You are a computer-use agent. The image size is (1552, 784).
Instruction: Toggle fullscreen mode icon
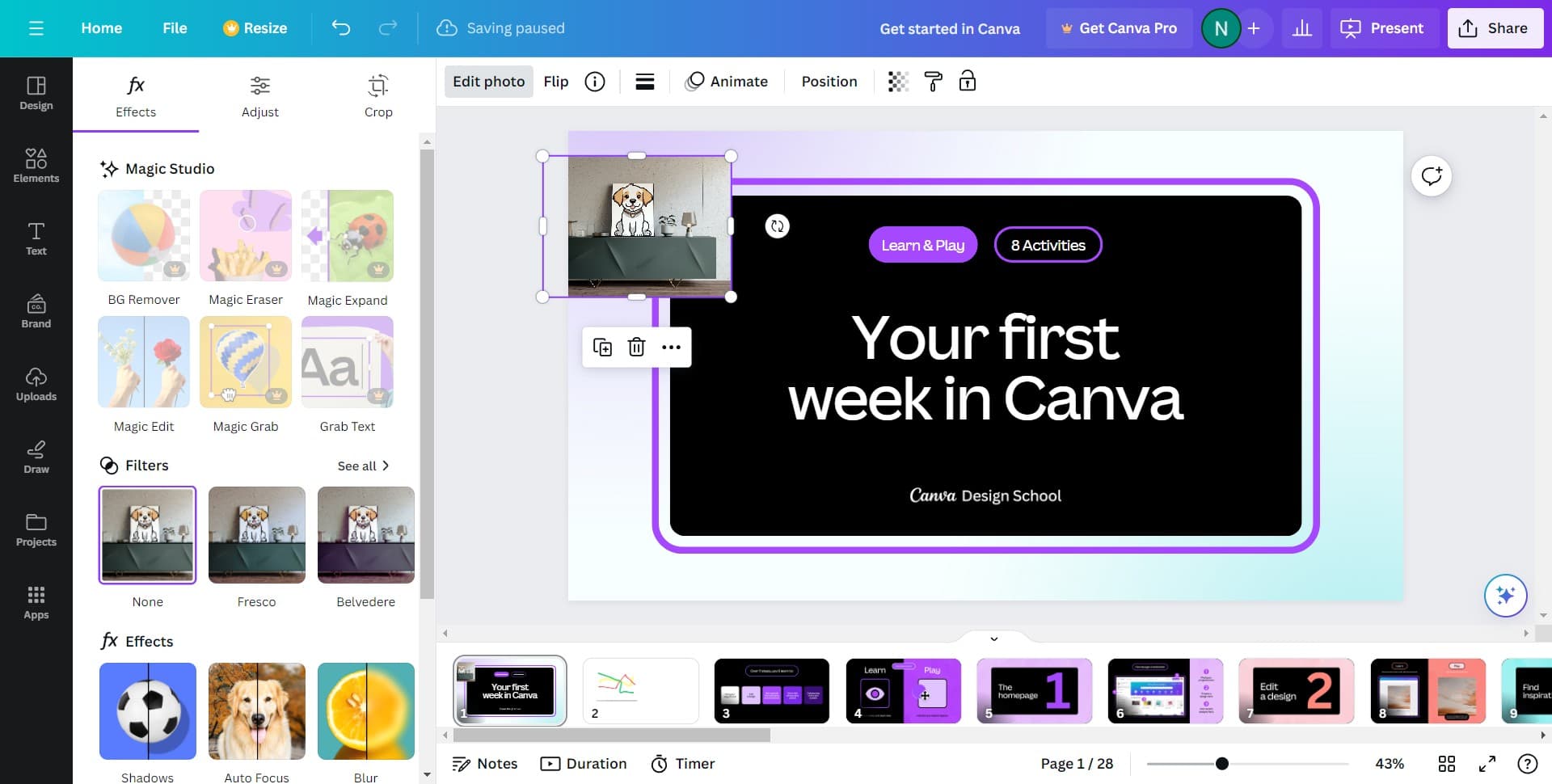coord(1487,764)
